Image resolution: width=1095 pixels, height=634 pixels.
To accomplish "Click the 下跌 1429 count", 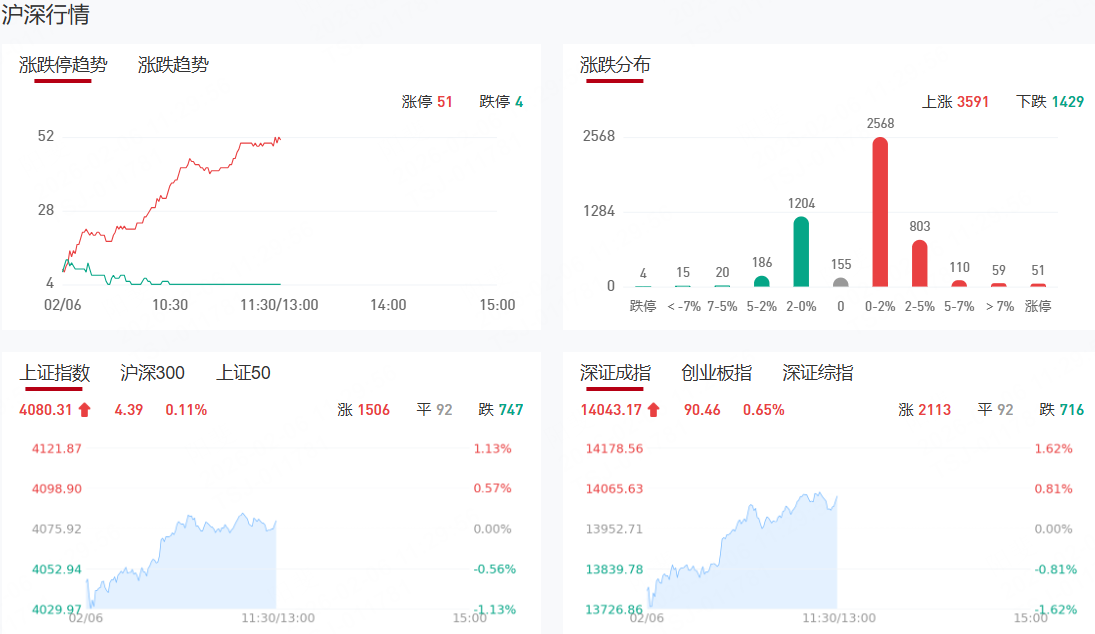I will [1049, 101].
